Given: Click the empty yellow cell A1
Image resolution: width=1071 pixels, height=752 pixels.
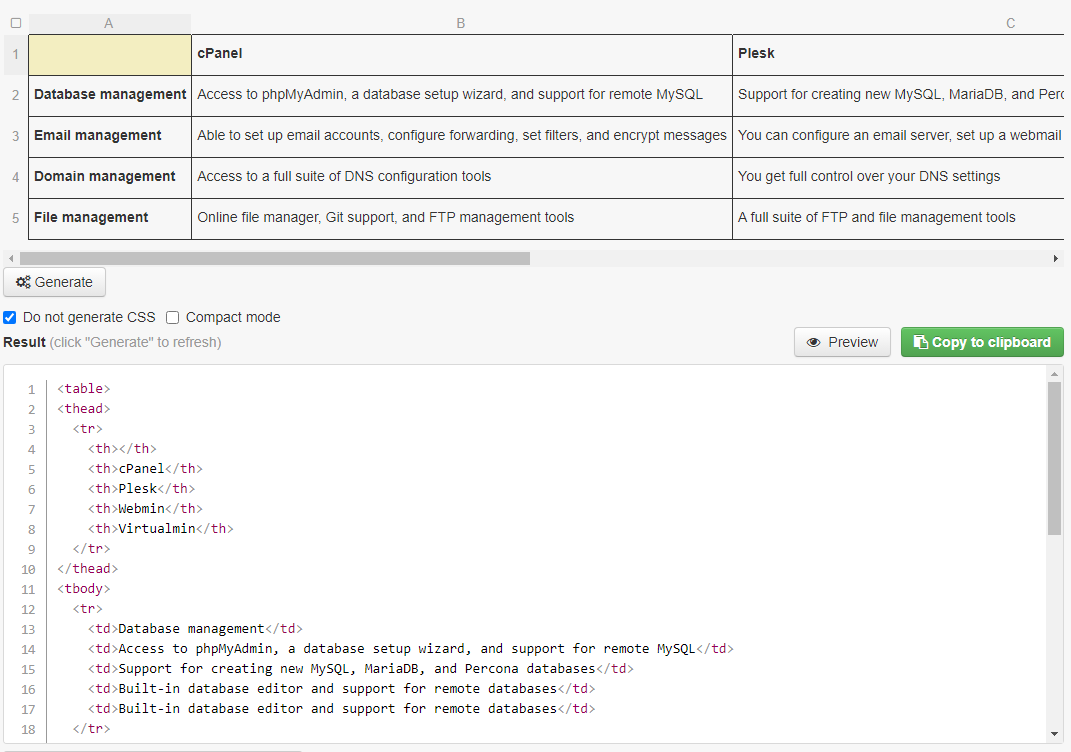Looking at the screenshot, I should pos(109,54).
